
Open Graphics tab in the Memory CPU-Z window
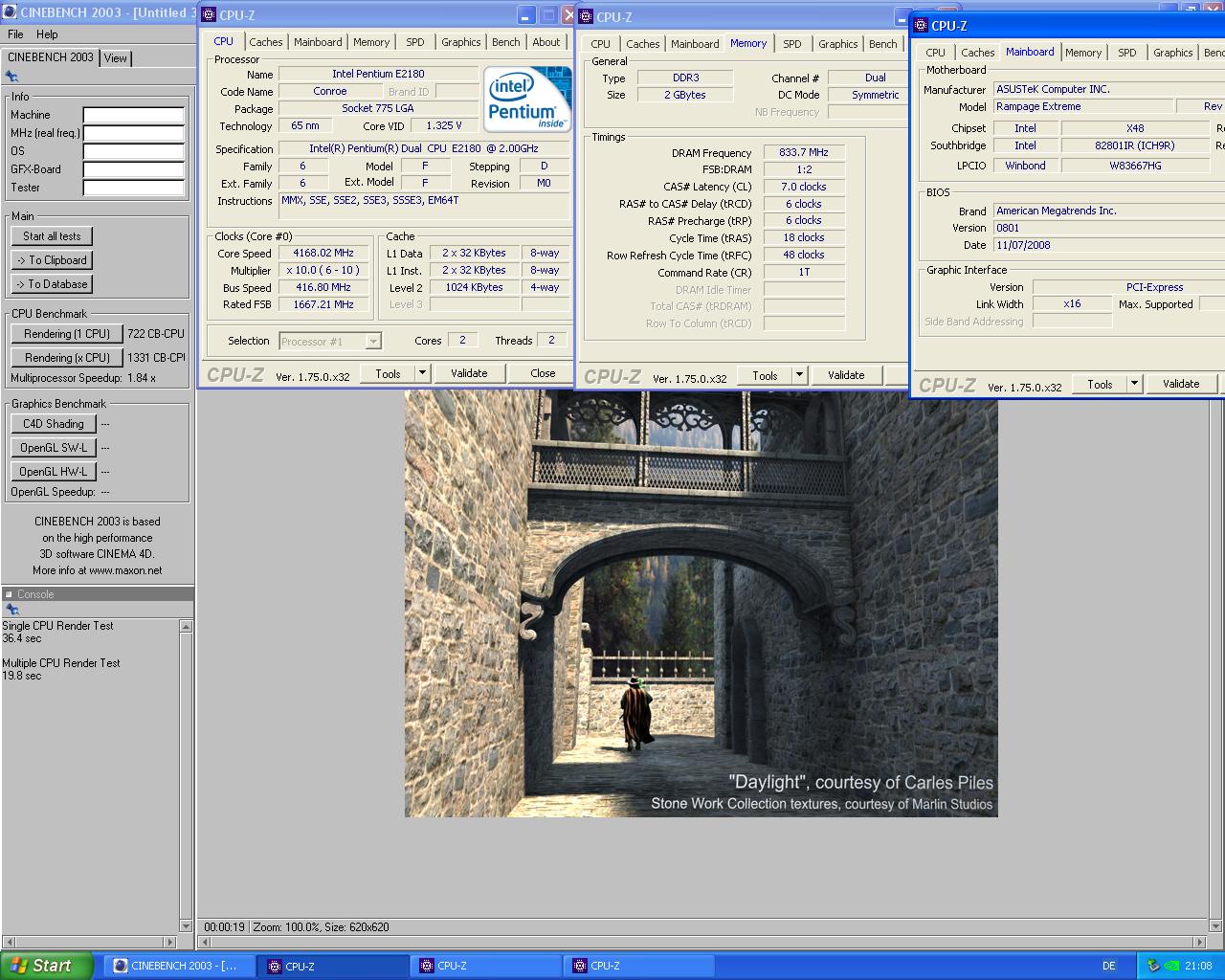(x=838, y=44)
